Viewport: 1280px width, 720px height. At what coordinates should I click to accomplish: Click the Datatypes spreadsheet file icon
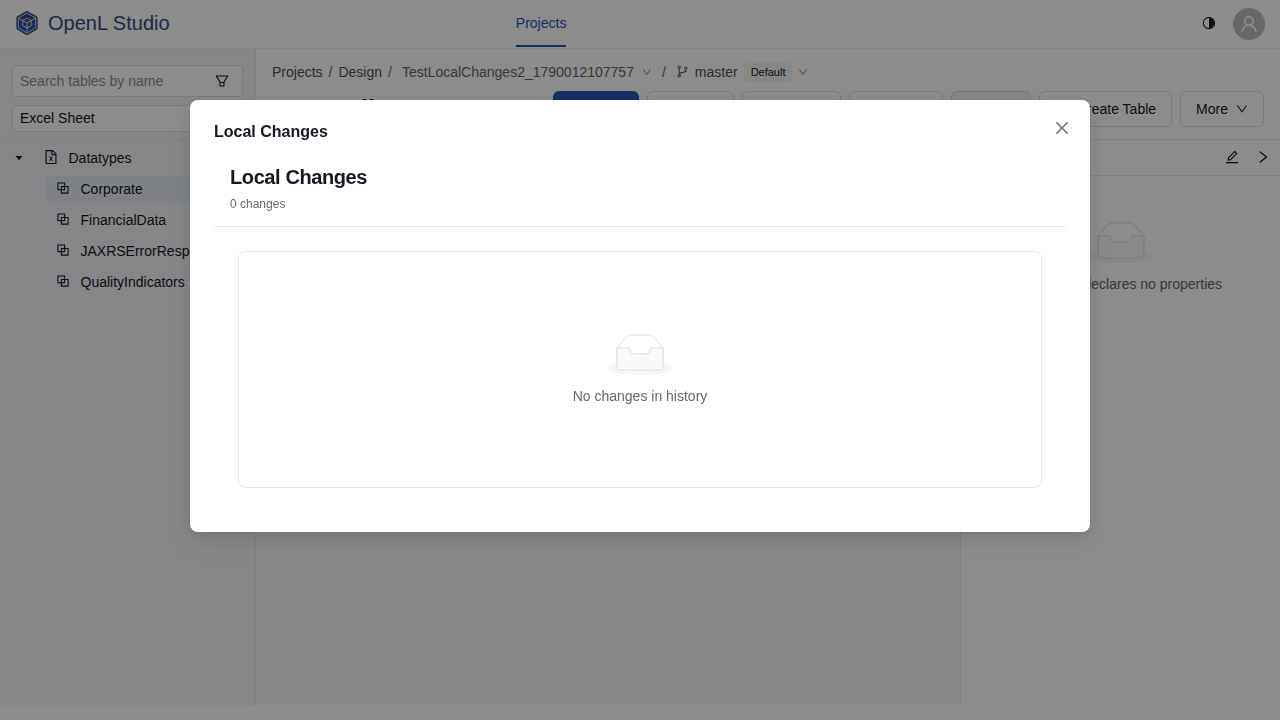point(51,157)
